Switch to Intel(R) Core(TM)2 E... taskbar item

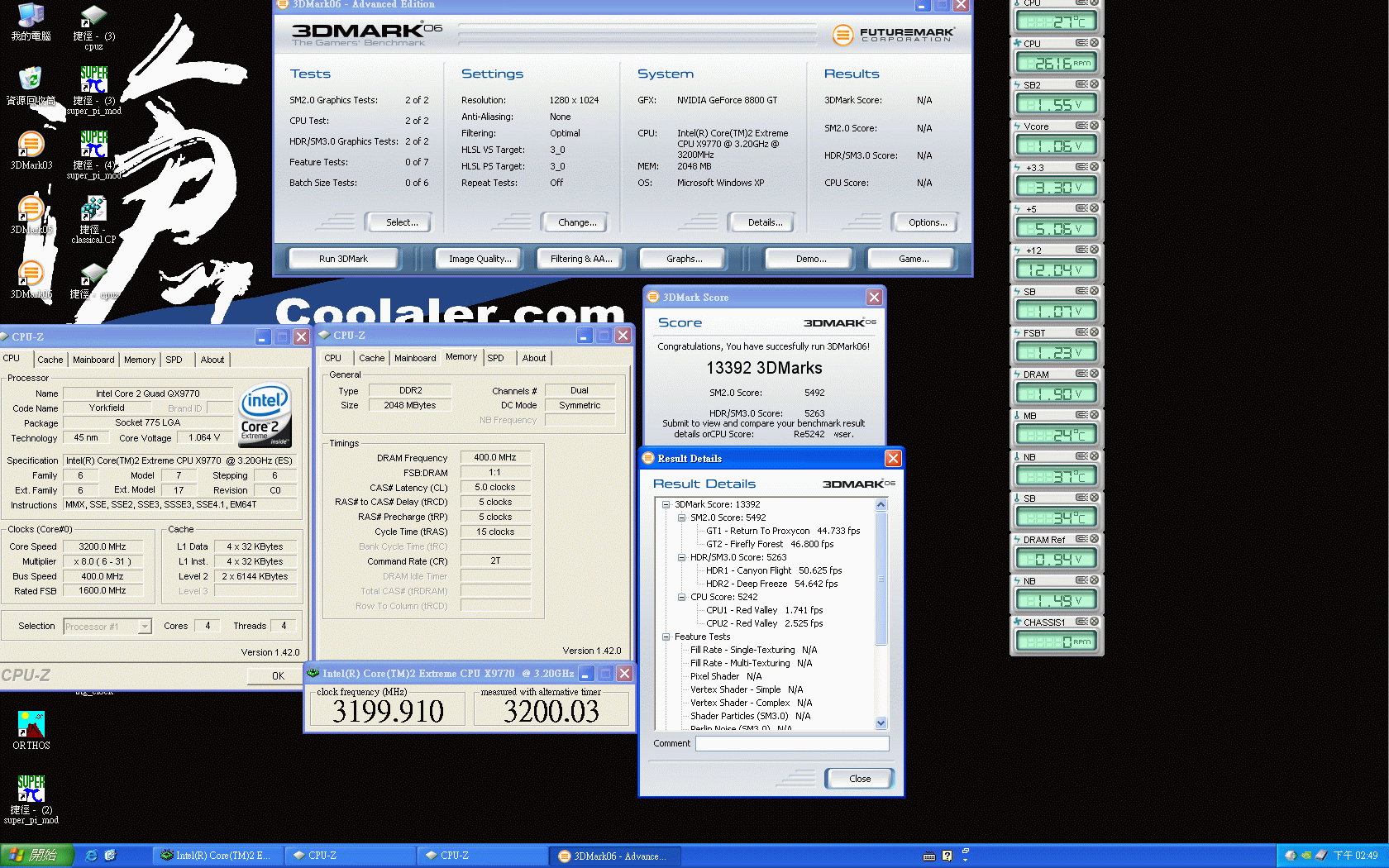point(218,856)
